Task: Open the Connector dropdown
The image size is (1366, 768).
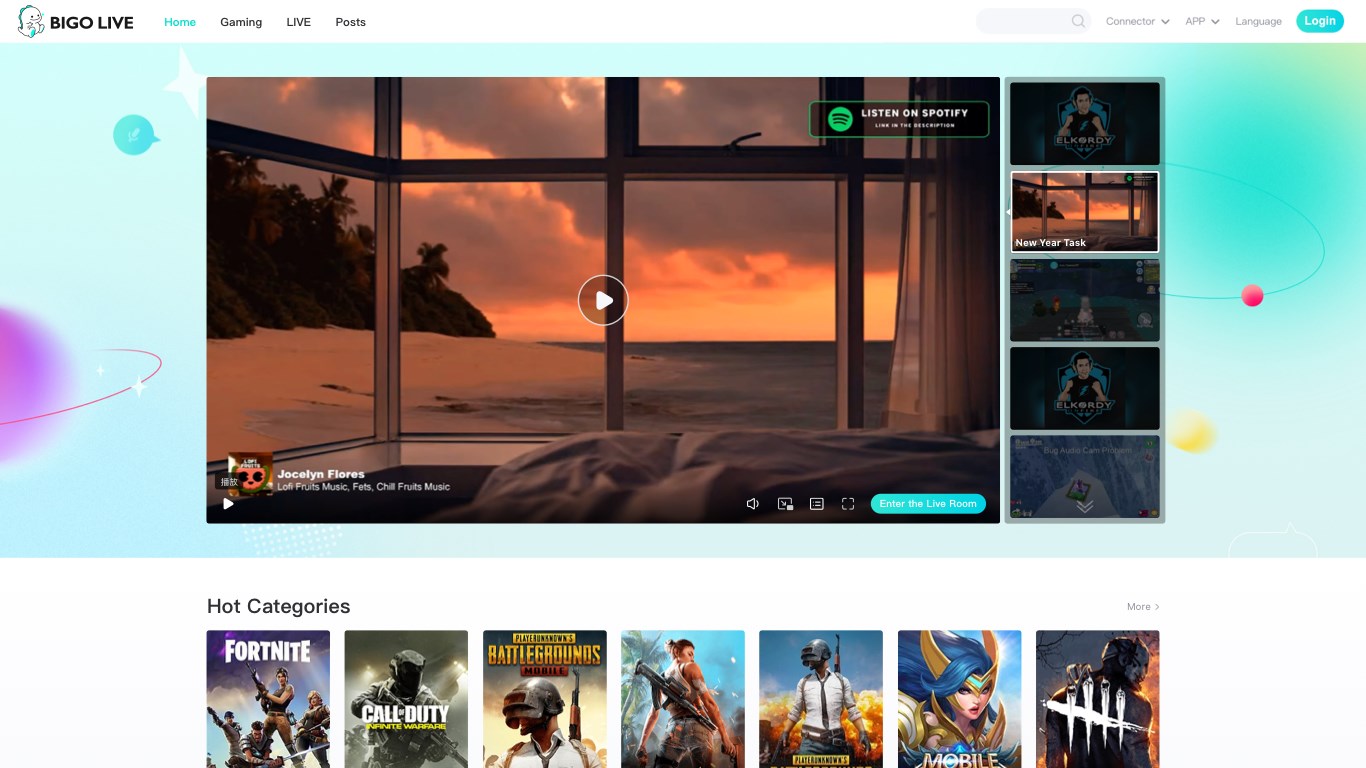Action: (x=1137, y=20)
